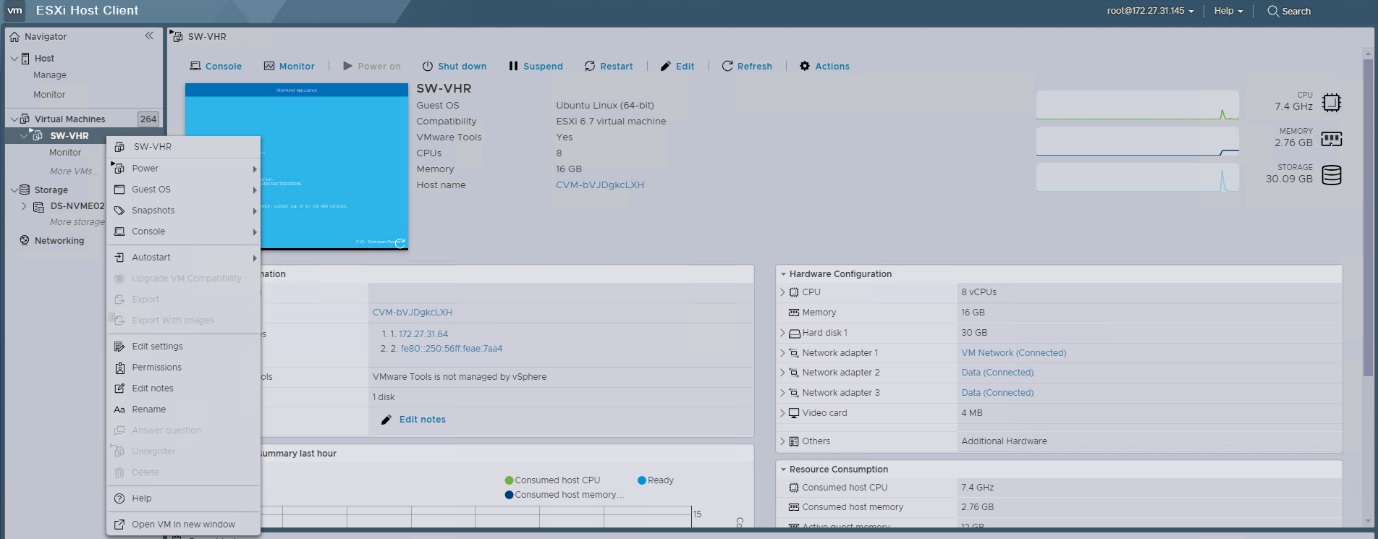
Task: Click the CPU chip icon beside 7.4 GHz
Action: (1331, 103)
